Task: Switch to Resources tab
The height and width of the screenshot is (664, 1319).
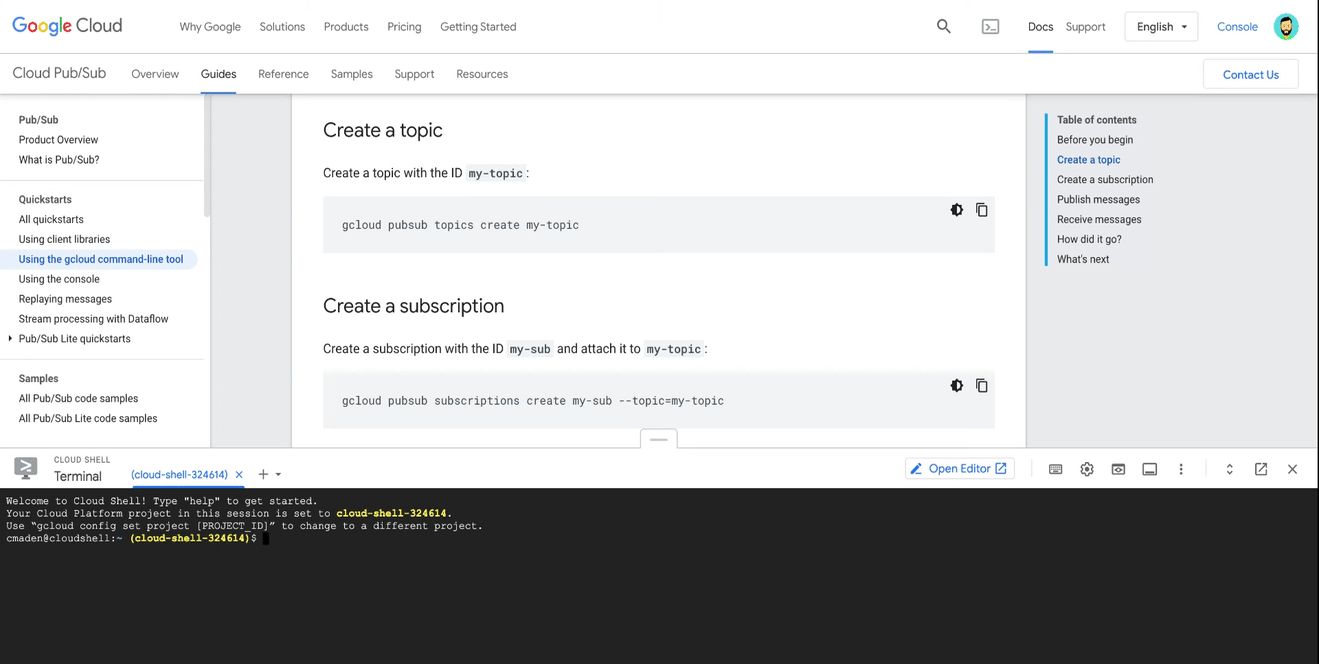Action: point(482,74)
